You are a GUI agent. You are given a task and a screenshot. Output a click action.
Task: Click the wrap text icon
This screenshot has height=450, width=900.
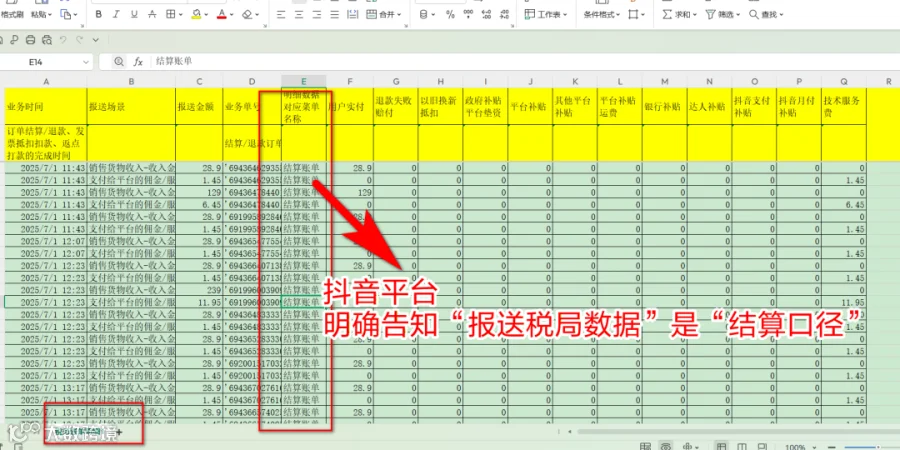(x=354, y=14)
